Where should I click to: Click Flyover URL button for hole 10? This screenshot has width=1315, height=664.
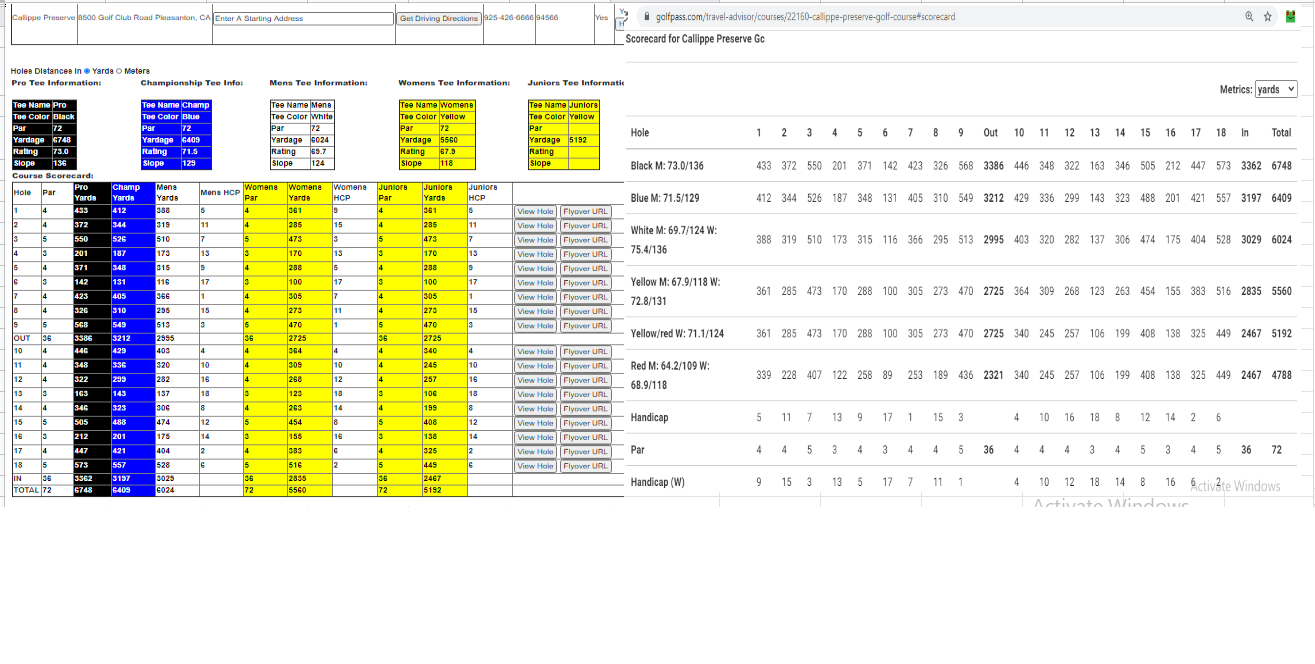[584, 352]
